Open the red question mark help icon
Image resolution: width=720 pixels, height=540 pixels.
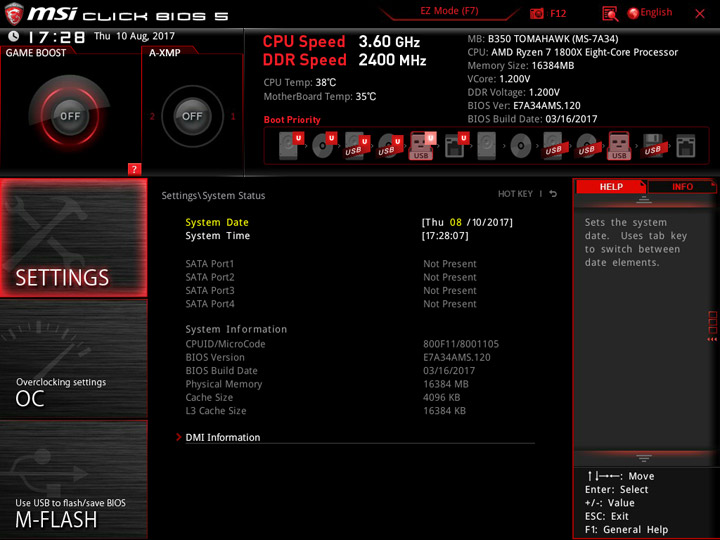point(134,169)
